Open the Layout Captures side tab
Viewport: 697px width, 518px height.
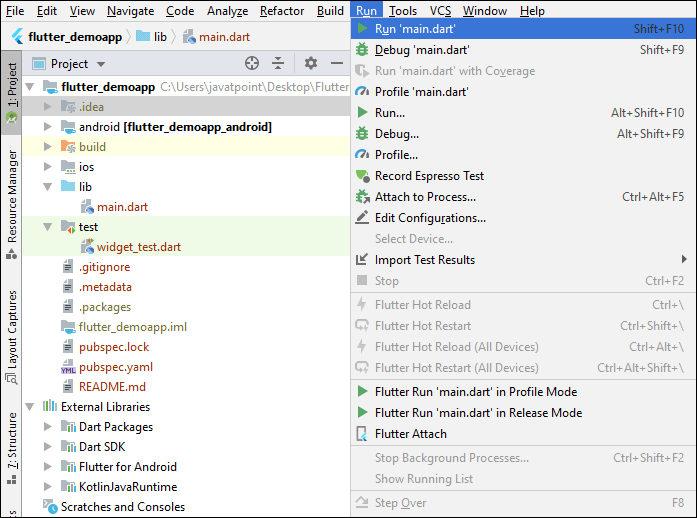[12, 337]
